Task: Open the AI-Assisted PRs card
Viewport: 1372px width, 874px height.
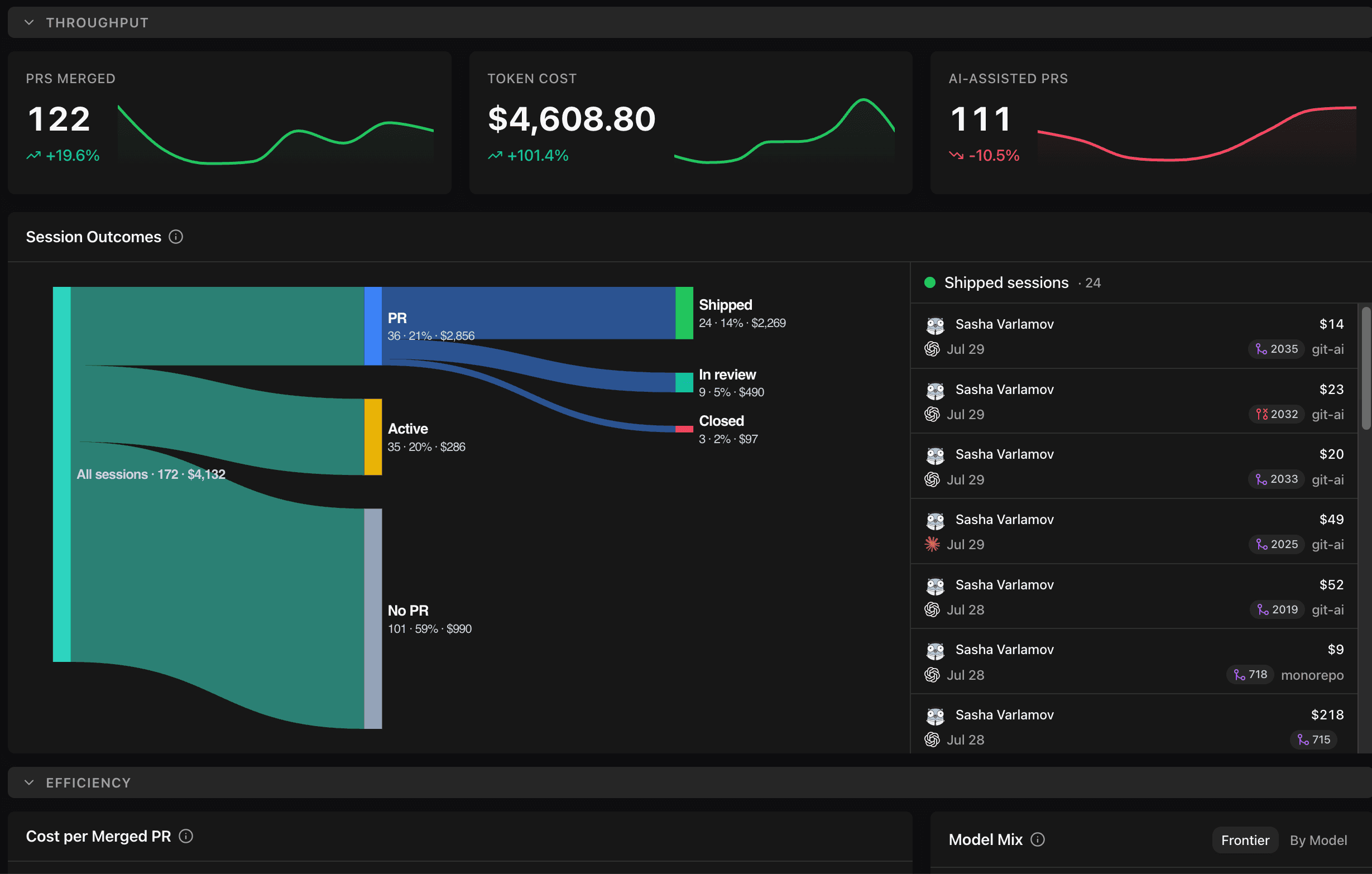Action: (x=1151, y=123)
